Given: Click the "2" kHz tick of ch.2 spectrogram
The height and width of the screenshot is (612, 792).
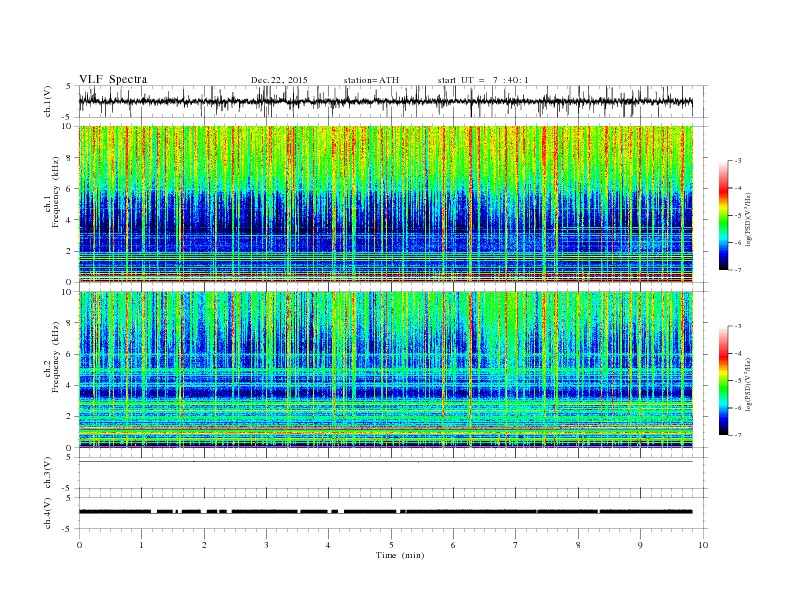Looking at the screenshot, I should (70, 417).
